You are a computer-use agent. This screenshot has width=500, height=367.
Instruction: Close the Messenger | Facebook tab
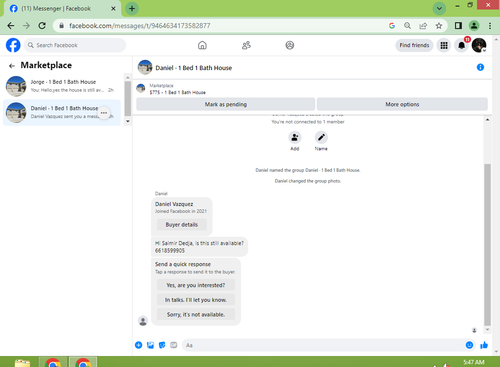[x=113, y=9]
